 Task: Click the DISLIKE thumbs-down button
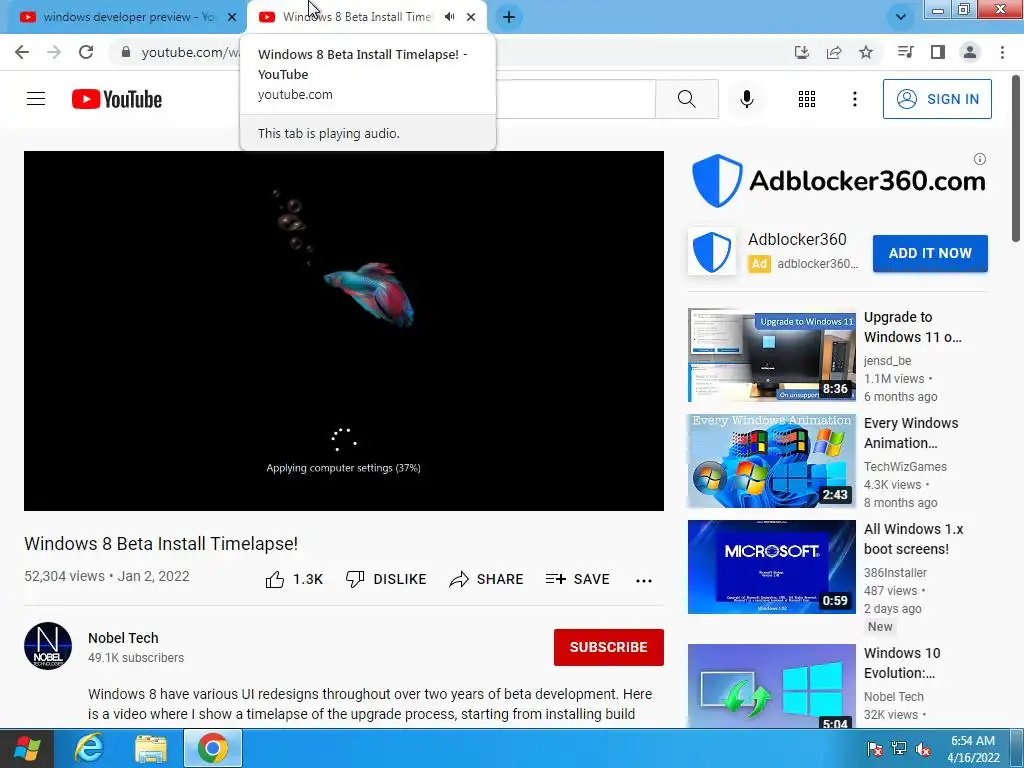pos(386,579)
